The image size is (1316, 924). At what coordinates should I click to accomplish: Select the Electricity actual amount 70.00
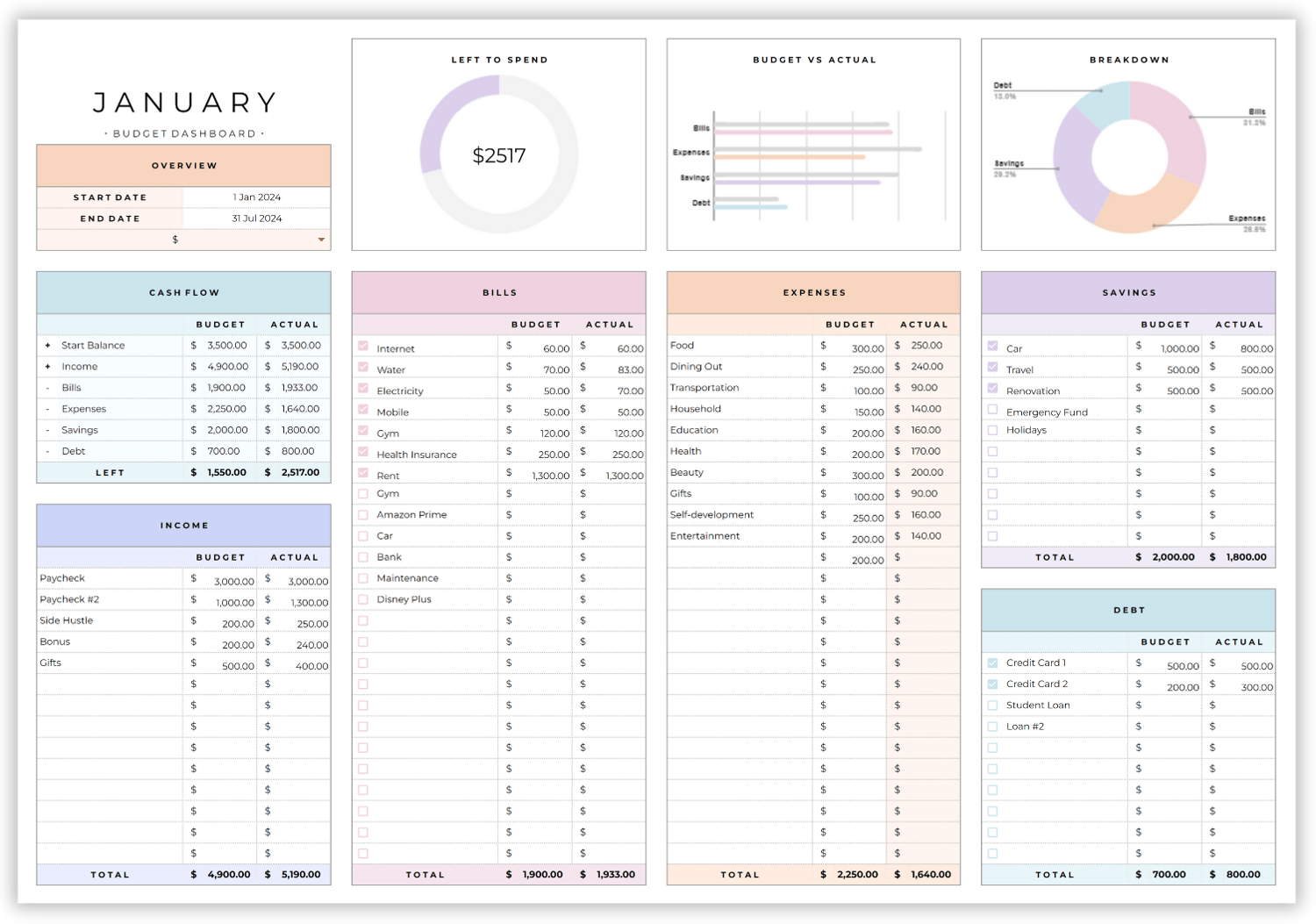pyautogui.click(x=630, y=390)
